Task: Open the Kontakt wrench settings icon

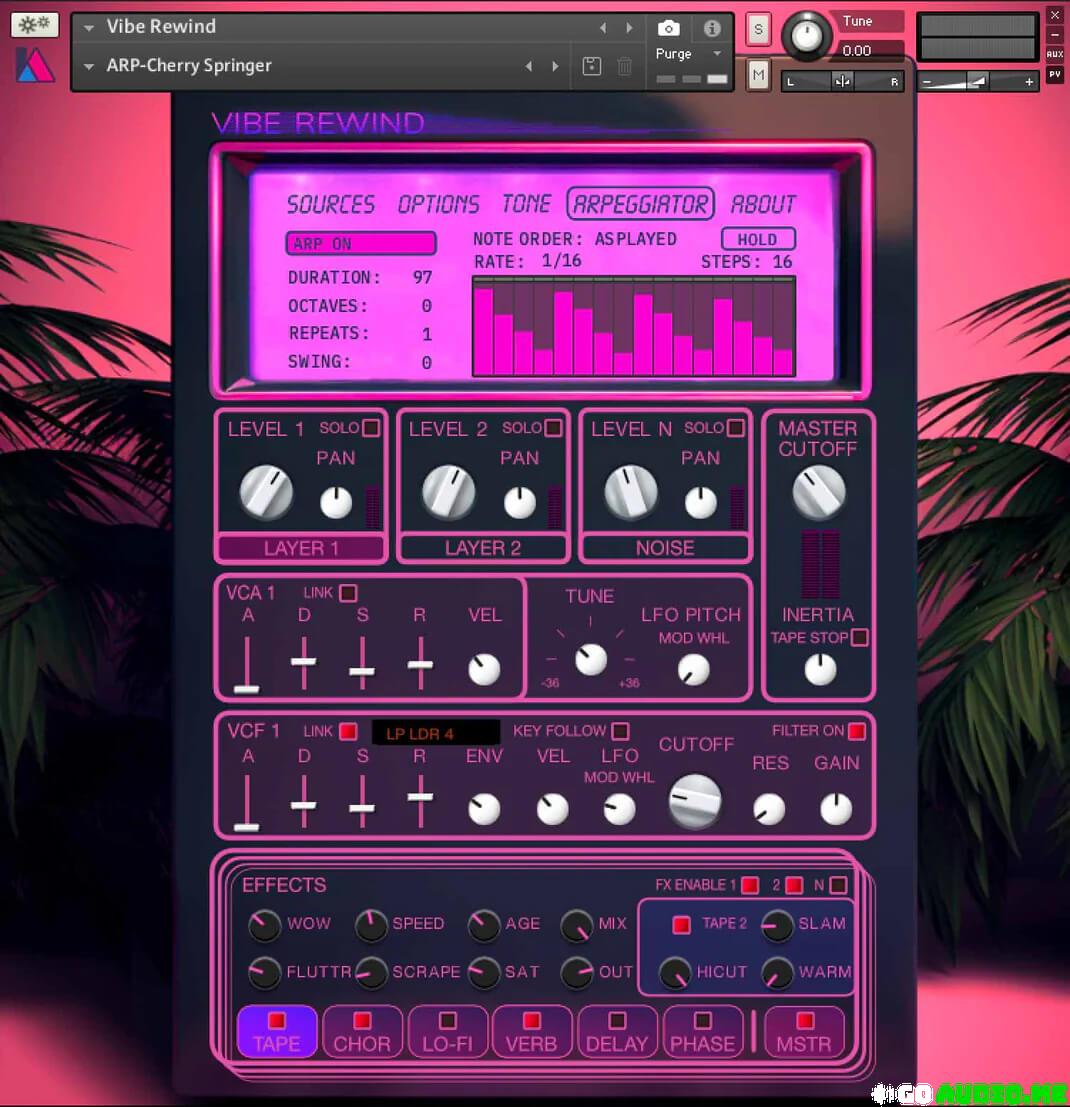Action: [x=35, y=25]
